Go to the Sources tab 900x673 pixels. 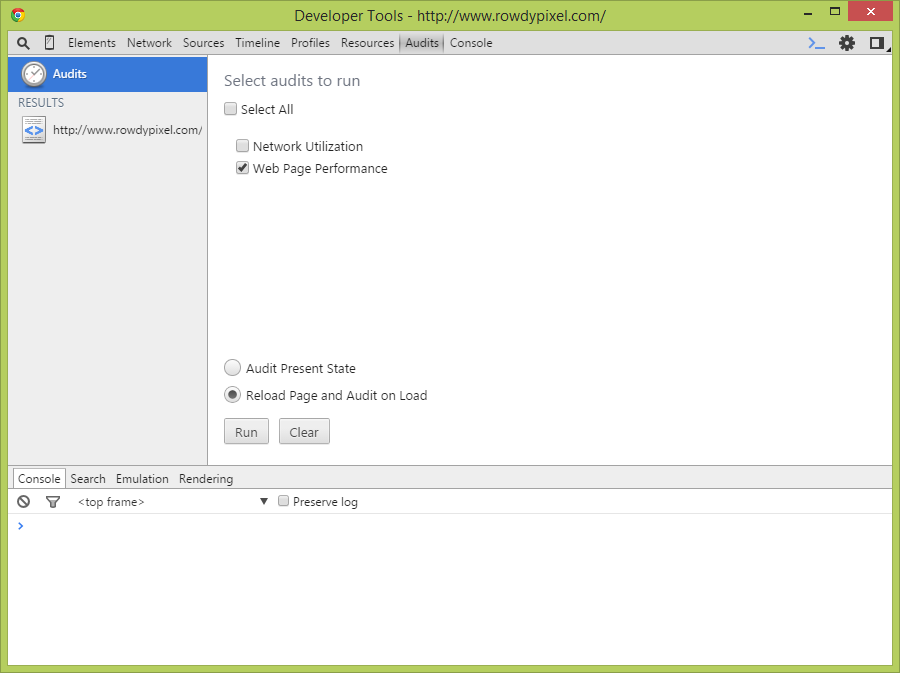pos(203,43)
